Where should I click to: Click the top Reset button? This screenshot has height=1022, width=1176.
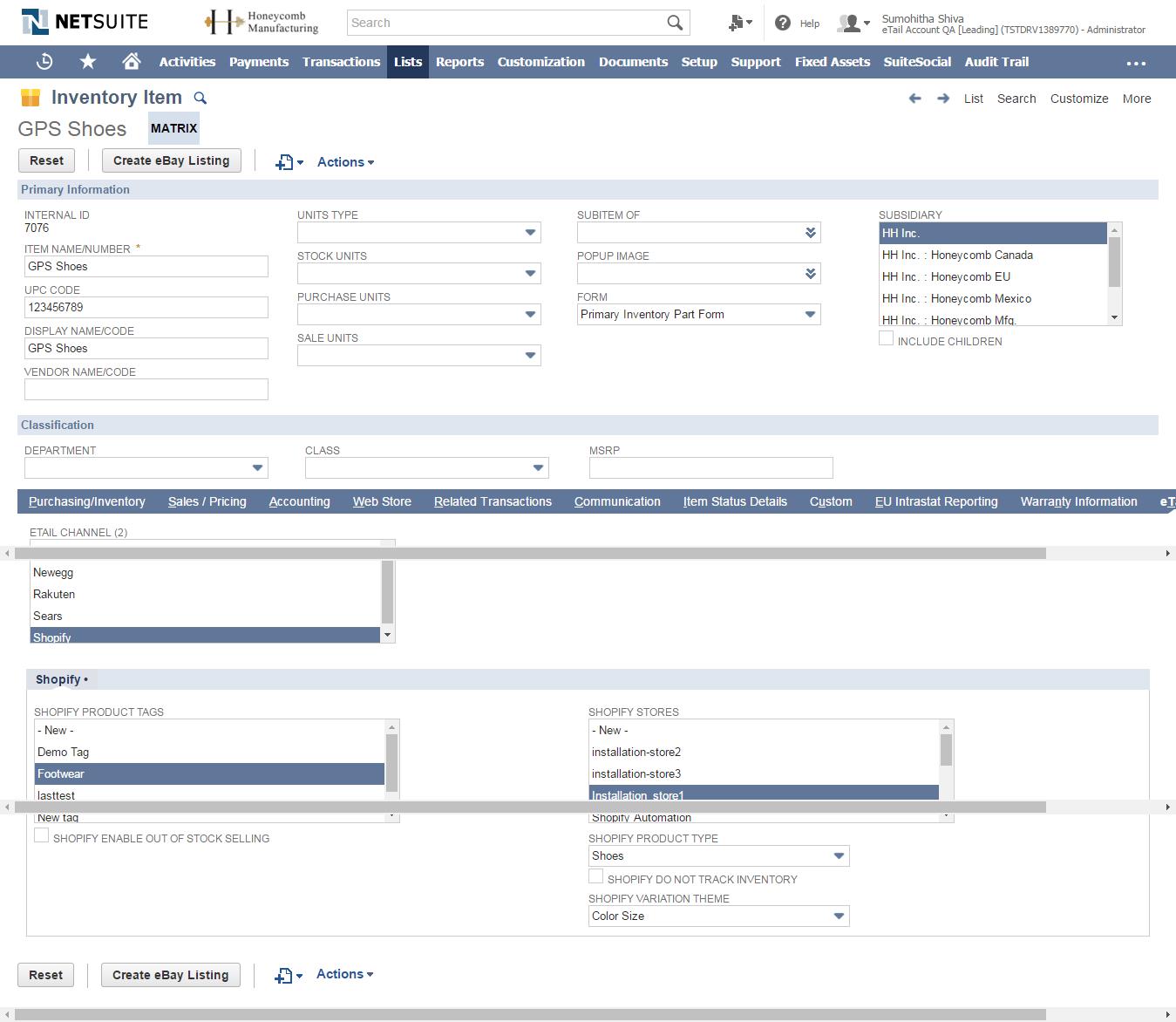(47, 160)
